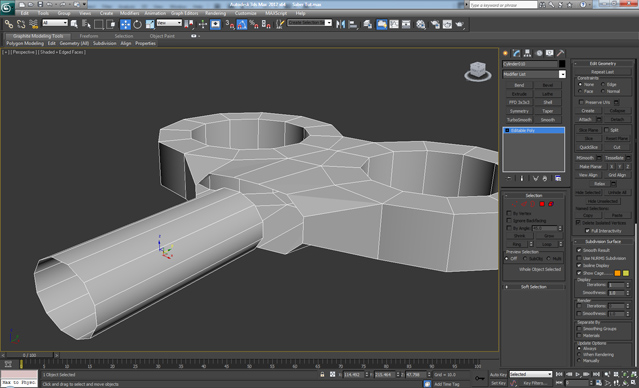
Task: Activate the Select and Rotate tool
Action: (x=137, y=24)
